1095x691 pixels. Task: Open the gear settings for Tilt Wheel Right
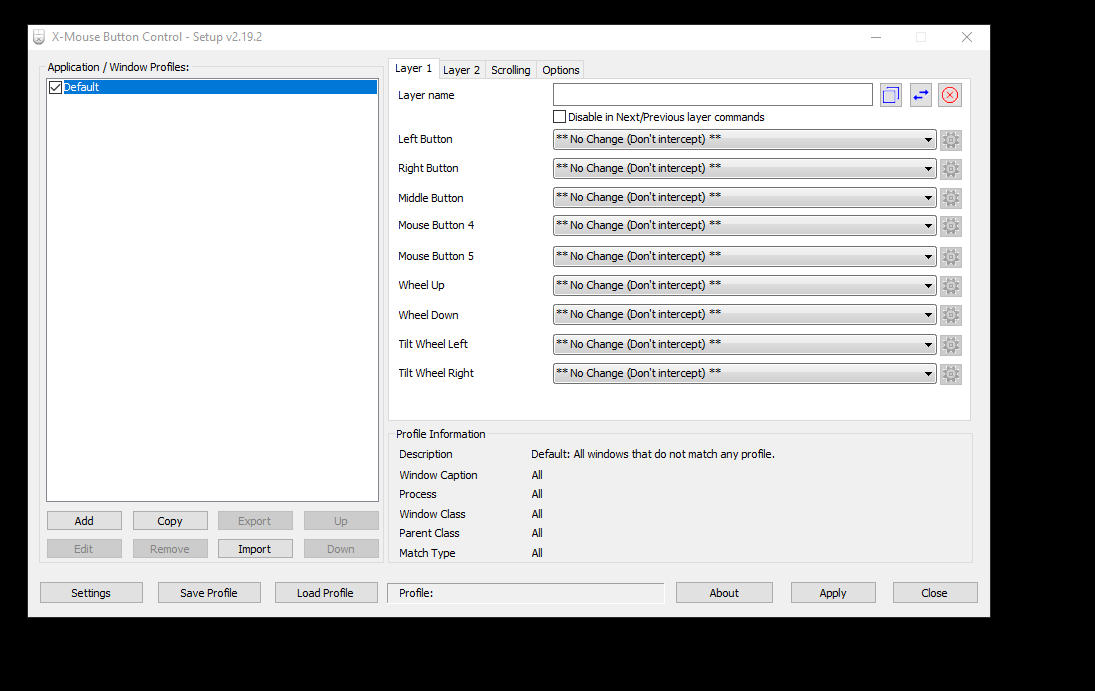(950, 374)
